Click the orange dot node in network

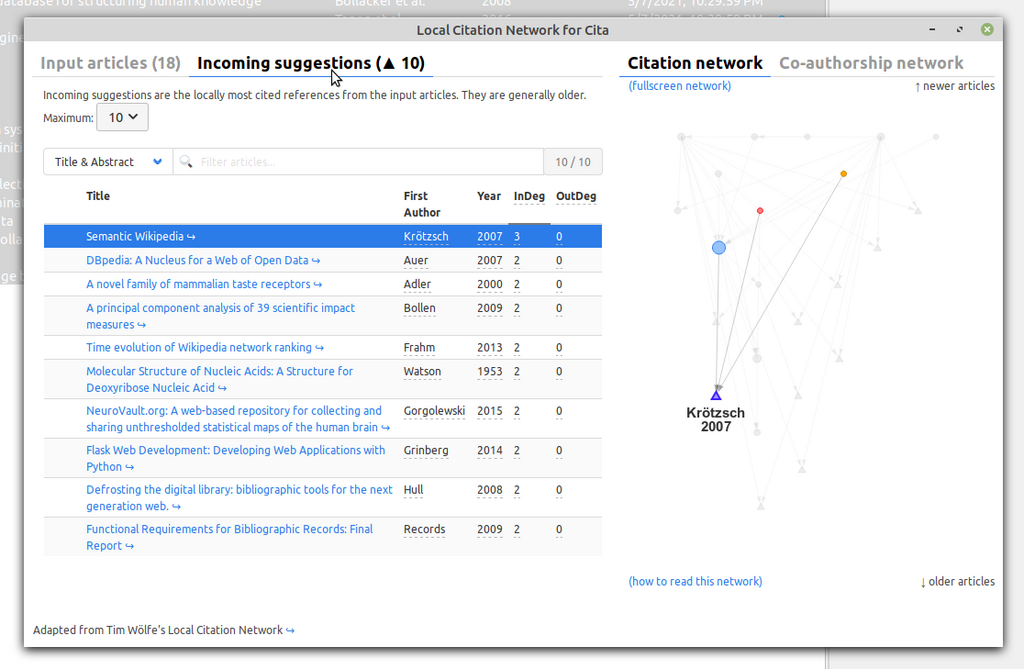tap(844, 174)
